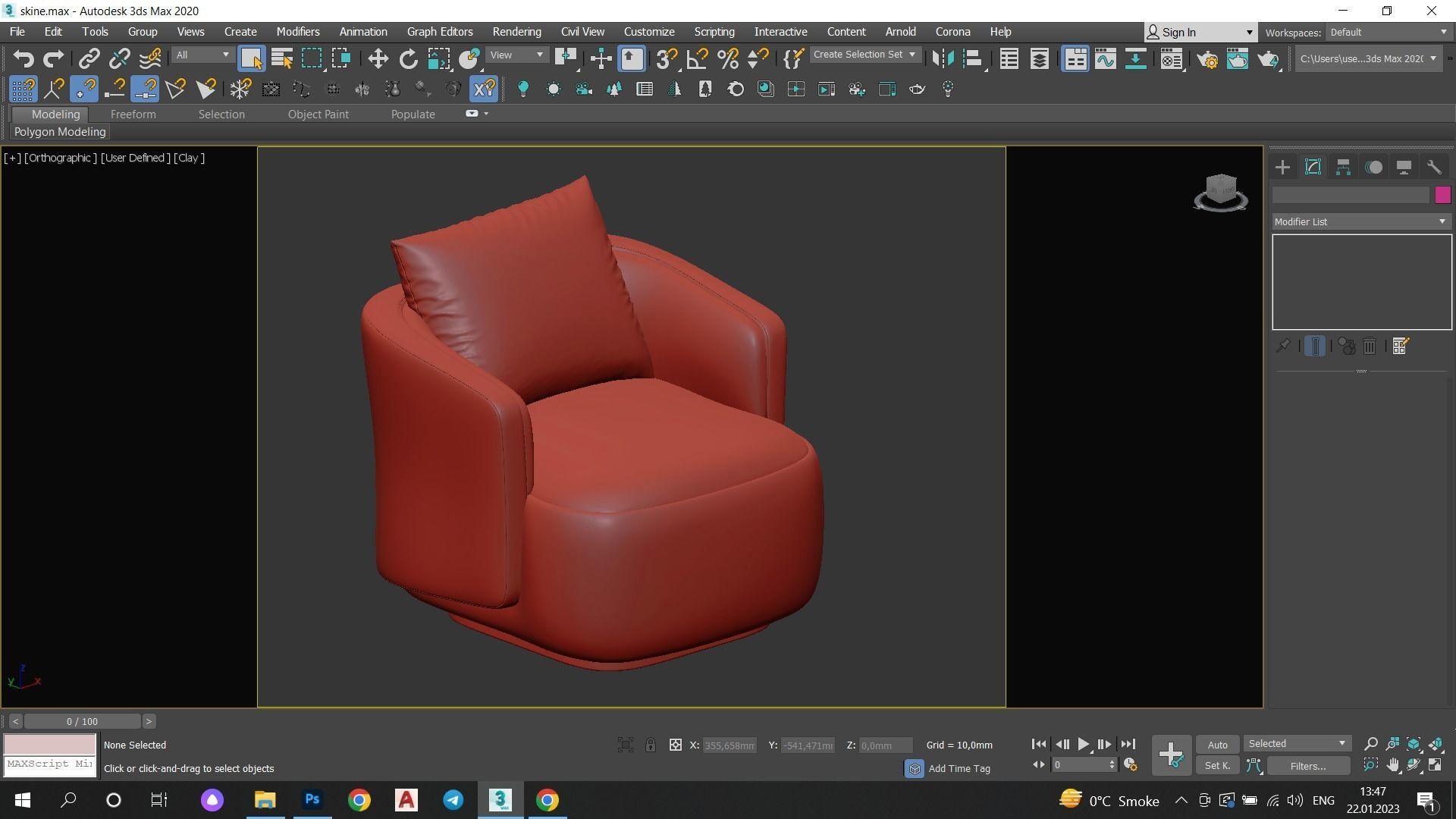This screenshot has width=1456, height=819.
Task: Toggle Auto Key mode
Action: pos(1217,745)
